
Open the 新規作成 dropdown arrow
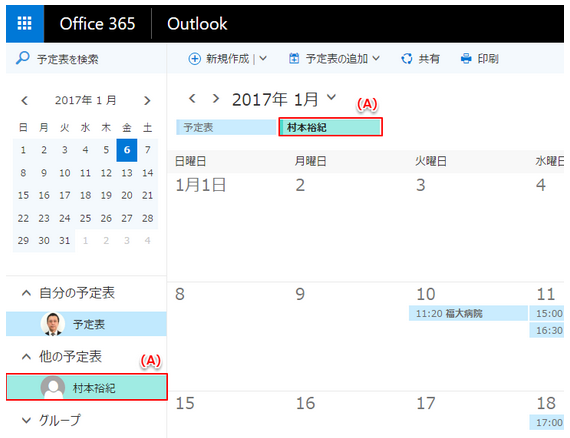tap(263, 59)
